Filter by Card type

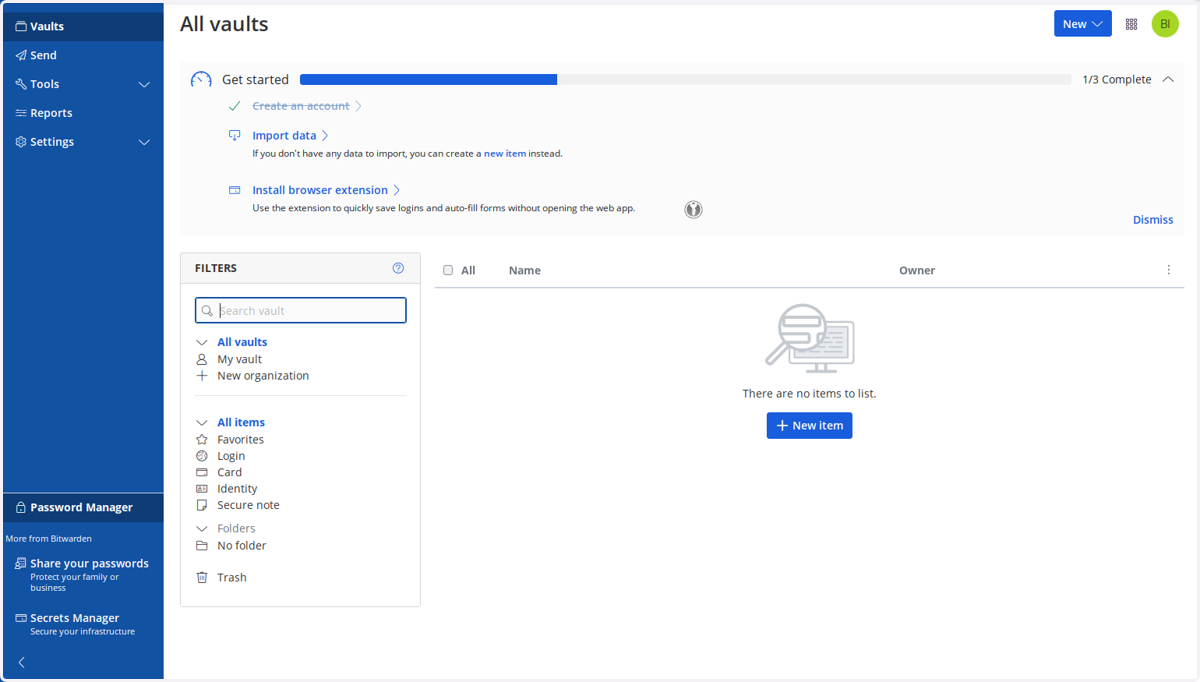click(230, 472)
